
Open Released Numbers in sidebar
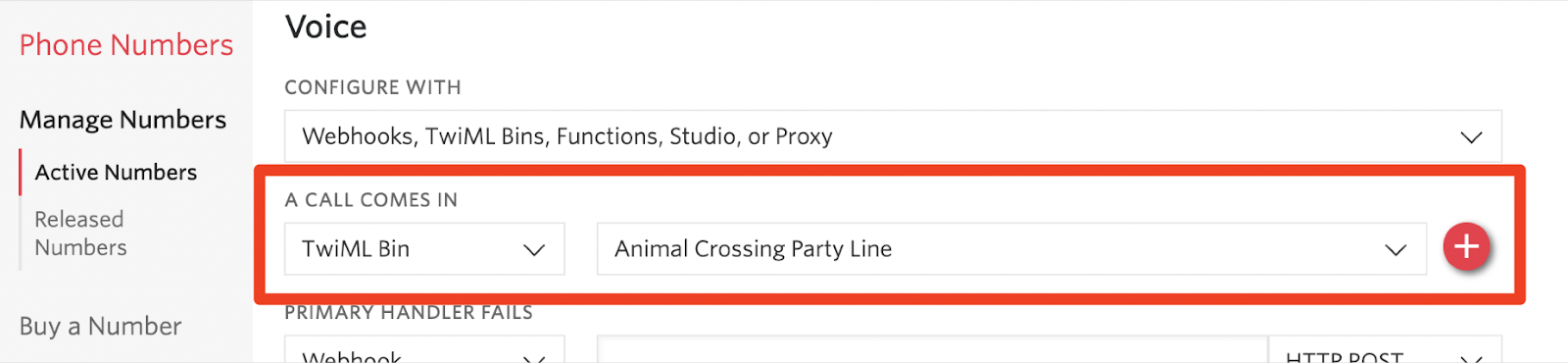(80, 233)
